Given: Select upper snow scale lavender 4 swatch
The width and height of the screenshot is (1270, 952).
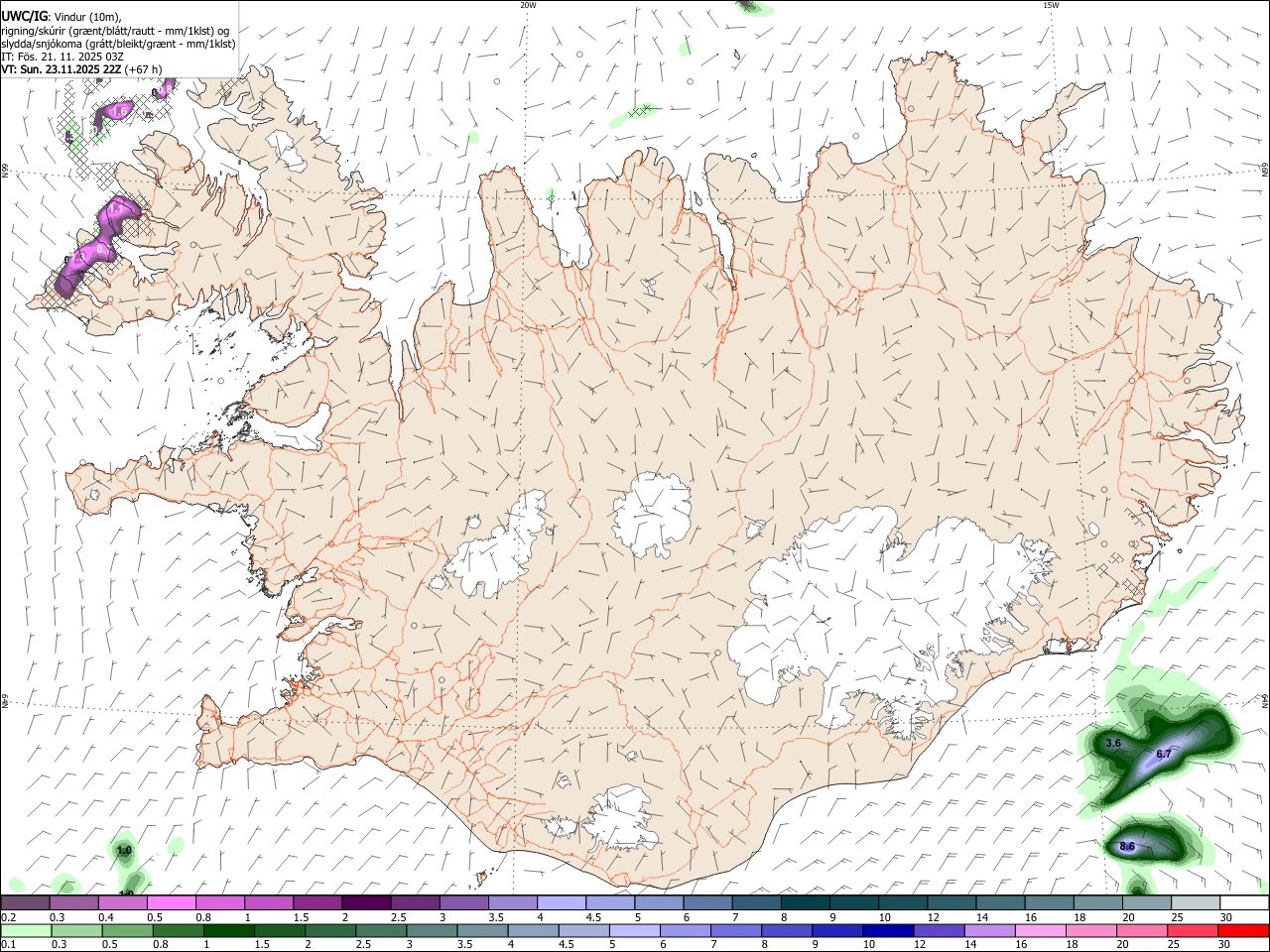Looking at the screenshot, I should pyautogui.click(x=562, y=902).
